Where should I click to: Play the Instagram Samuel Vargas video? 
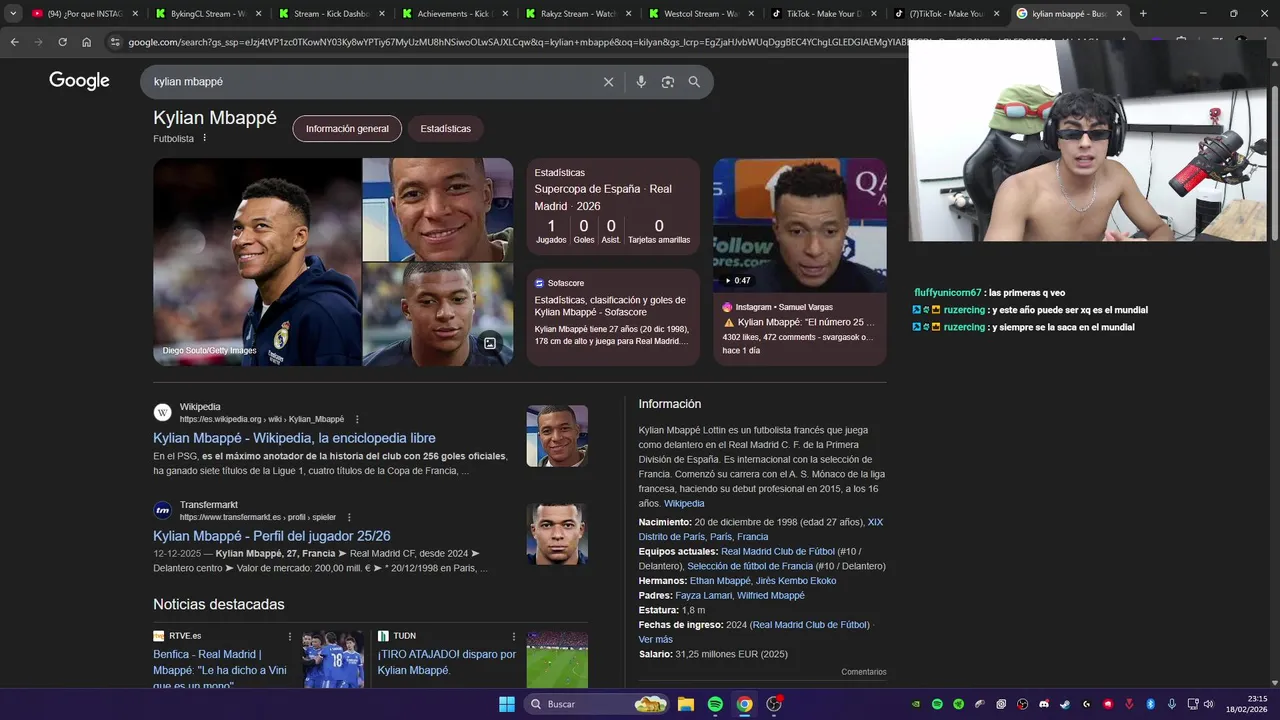tap(800, 225)
